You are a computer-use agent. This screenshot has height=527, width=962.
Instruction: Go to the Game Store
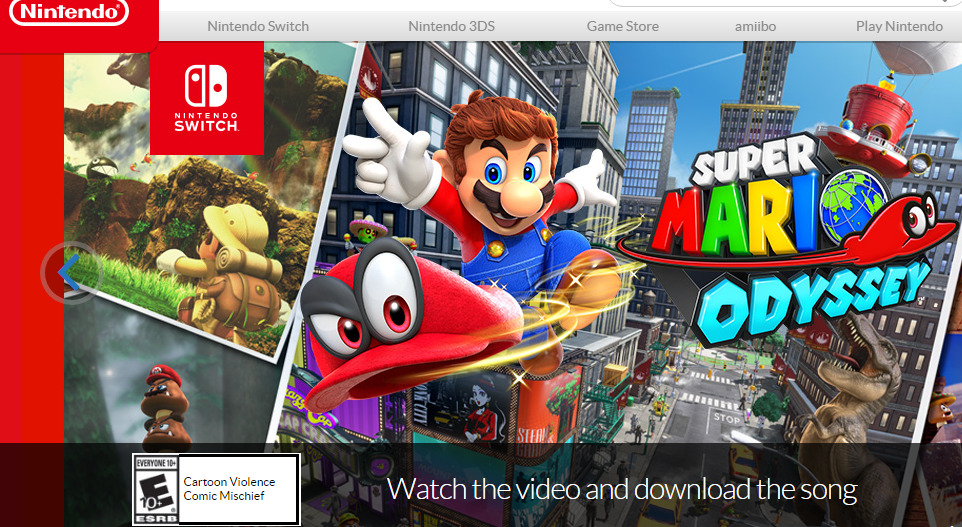point(623,26)
